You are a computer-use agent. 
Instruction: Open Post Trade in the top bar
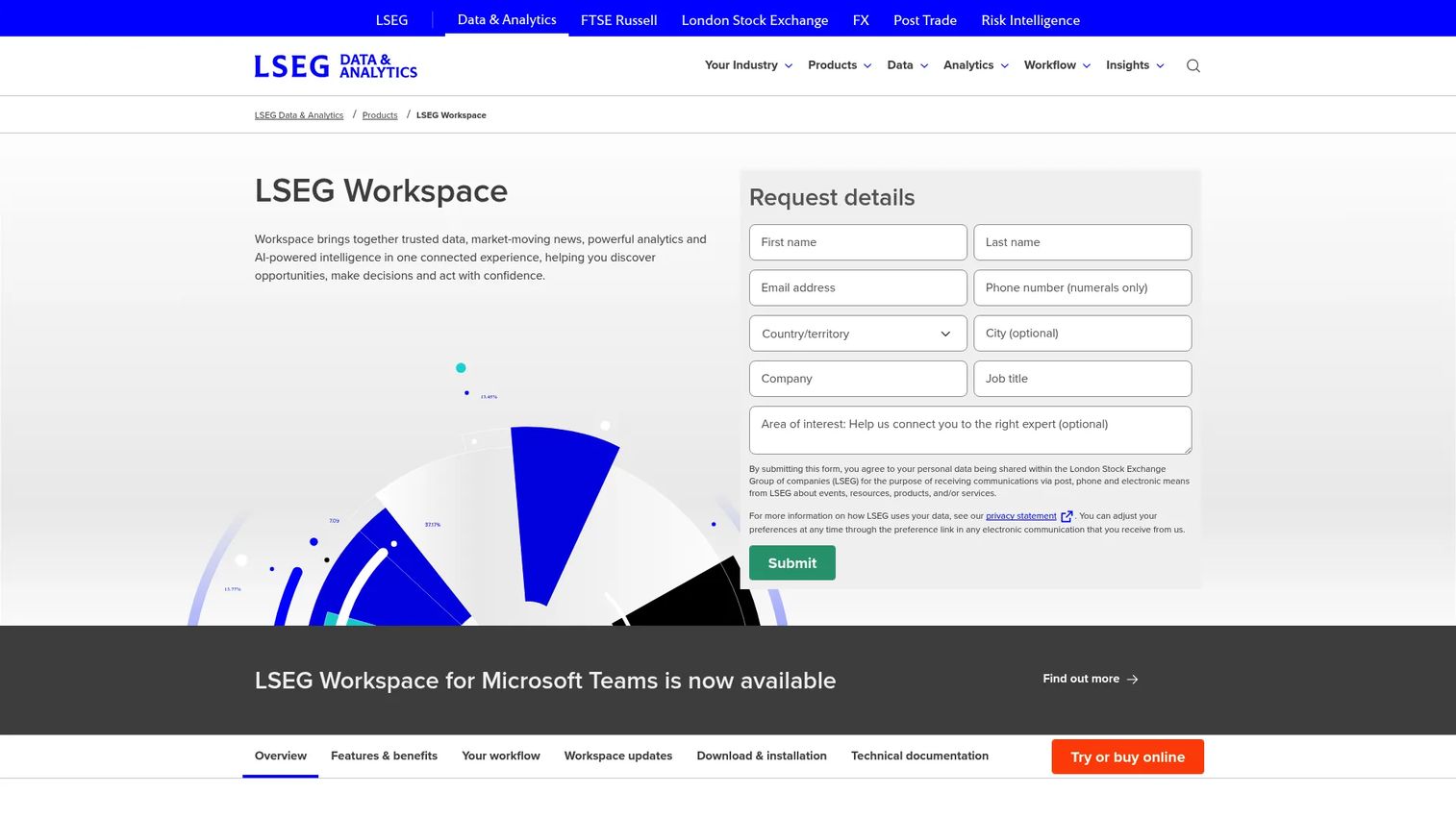[x=925, y=20]
